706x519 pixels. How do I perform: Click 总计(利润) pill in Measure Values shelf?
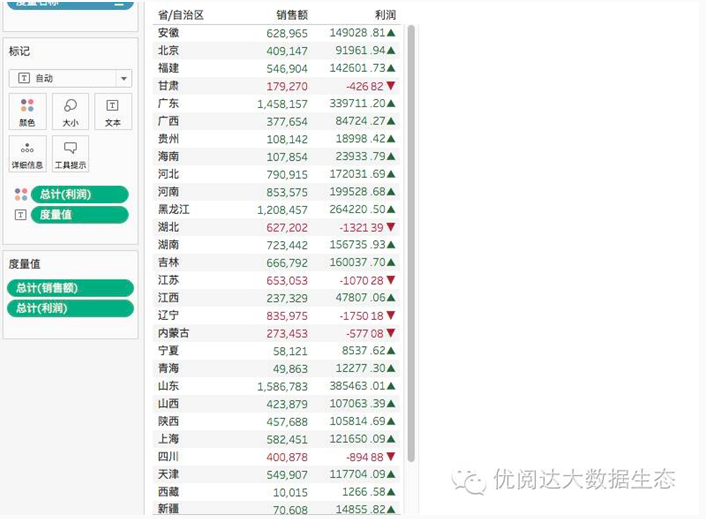pyautogui.click(x=70, y=309)
